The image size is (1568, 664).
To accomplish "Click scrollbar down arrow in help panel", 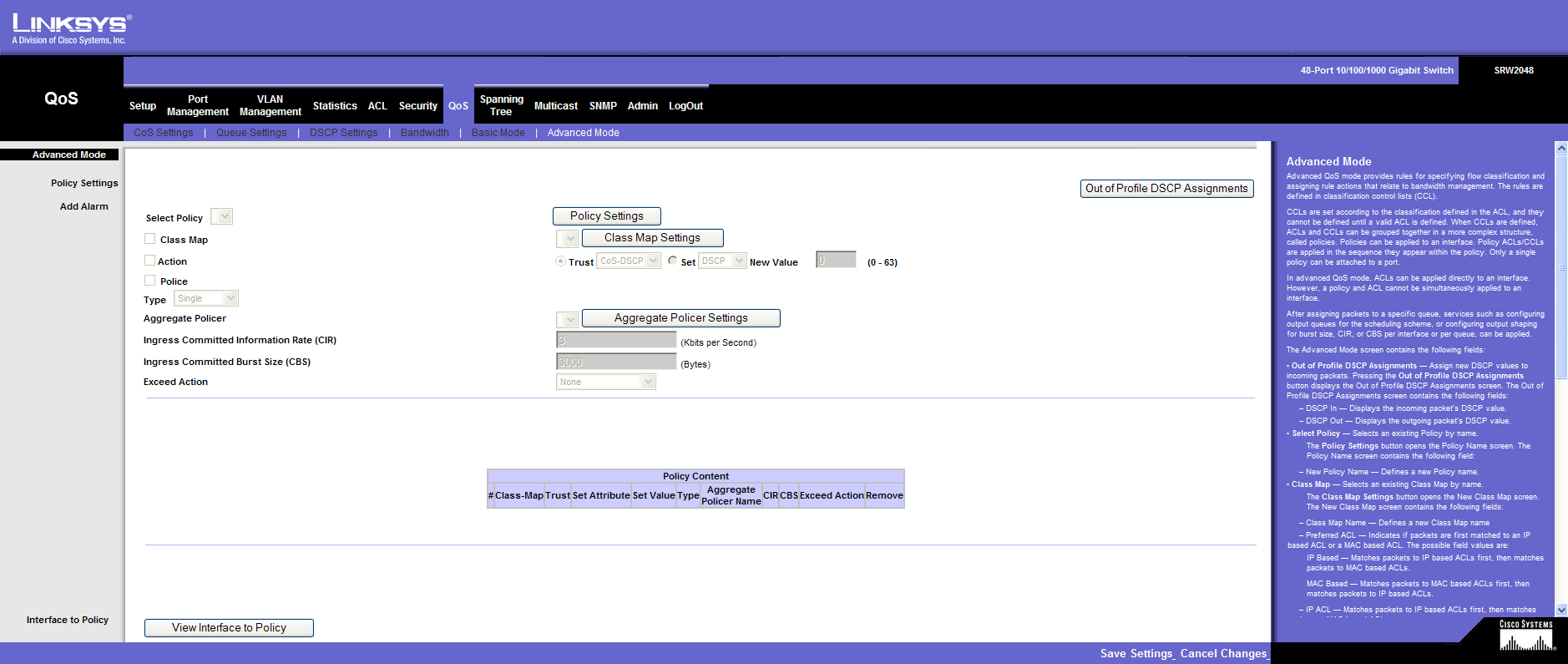I will point(1560,610).
